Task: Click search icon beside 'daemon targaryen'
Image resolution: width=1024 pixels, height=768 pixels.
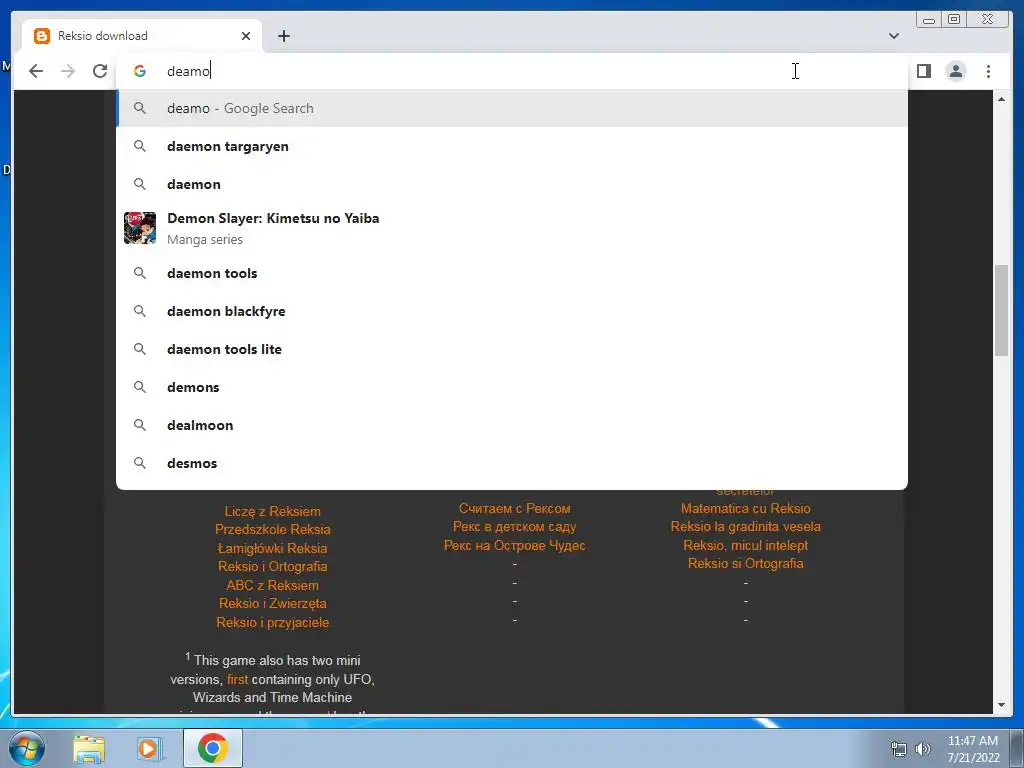Action: click(x=140, y=146)
